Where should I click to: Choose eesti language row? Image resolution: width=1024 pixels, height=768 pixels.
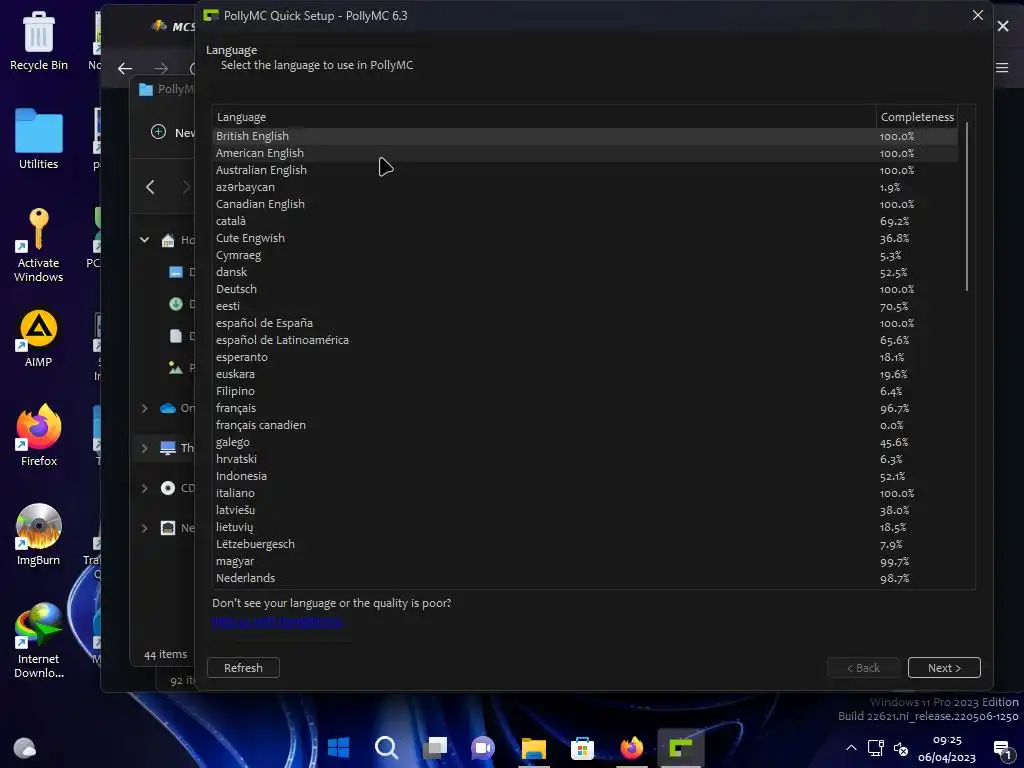pyautogui.click(x=585, y=306)
